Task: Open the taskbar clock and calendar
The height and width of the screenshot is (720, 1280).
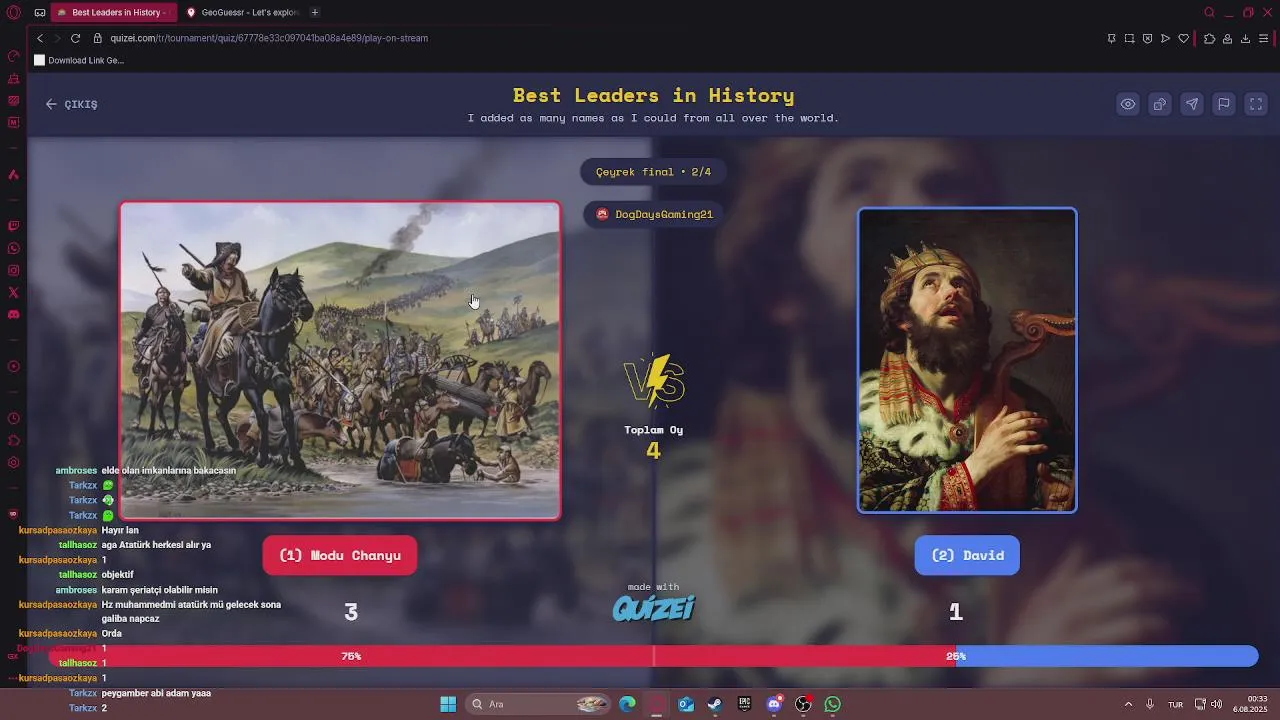Action: pos(1250,704)
